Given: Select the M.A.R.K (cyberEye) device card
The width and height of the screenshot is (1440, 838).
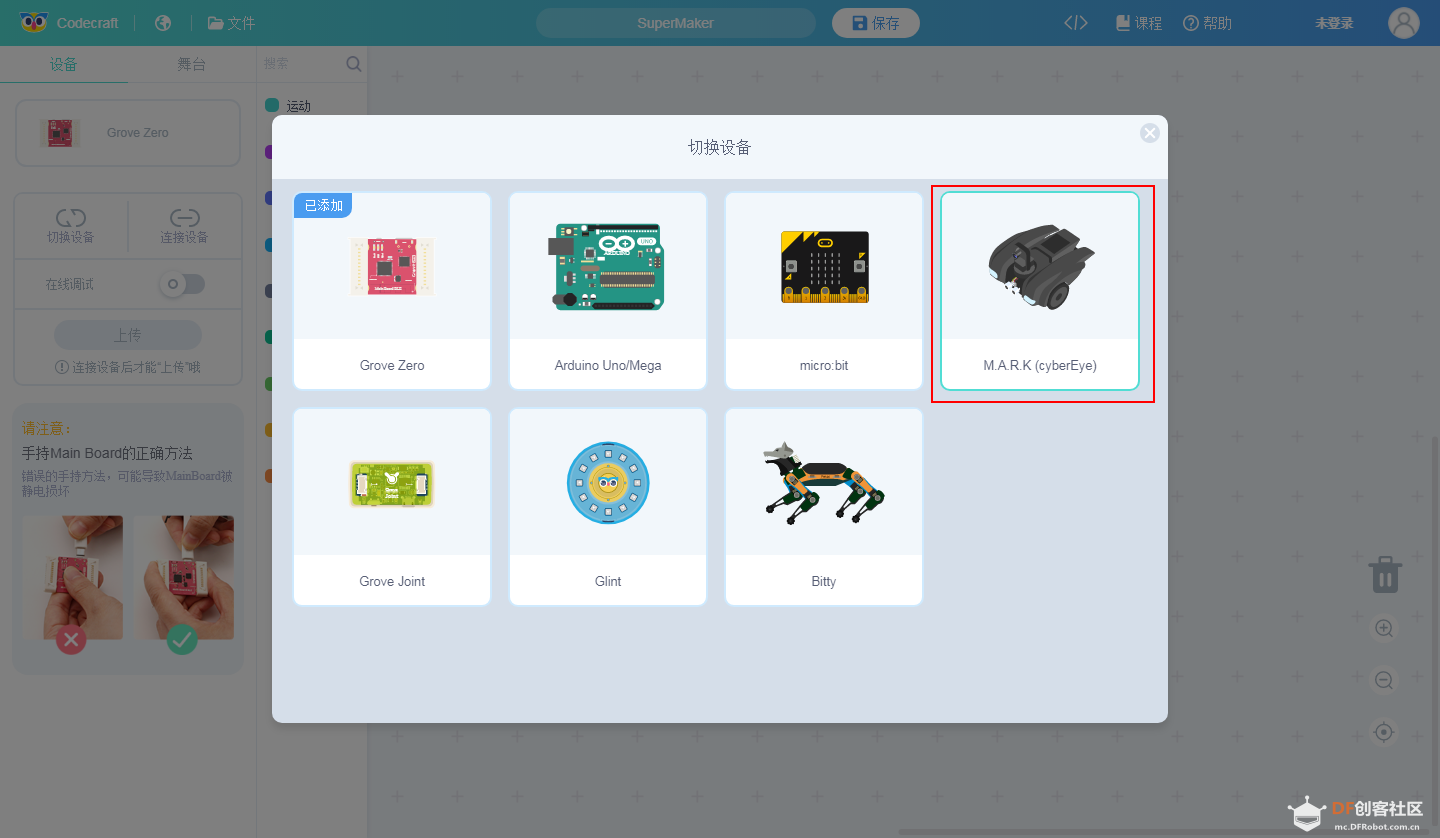Looking at the screenshot, I should [x=1040, y=291].
